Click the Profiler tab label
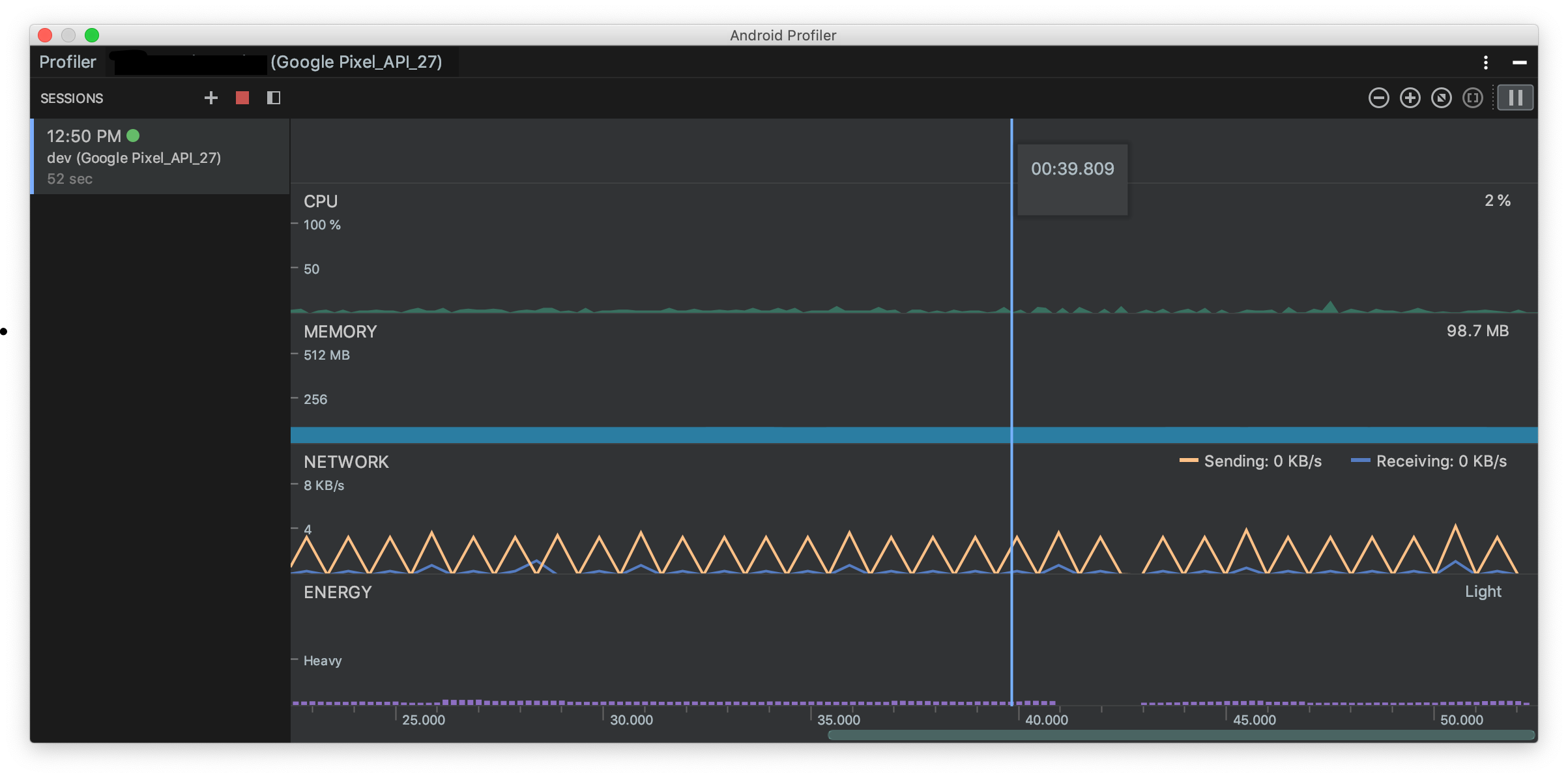The width and height of the screenshot is (1568, 778). [x=68, y=62]
